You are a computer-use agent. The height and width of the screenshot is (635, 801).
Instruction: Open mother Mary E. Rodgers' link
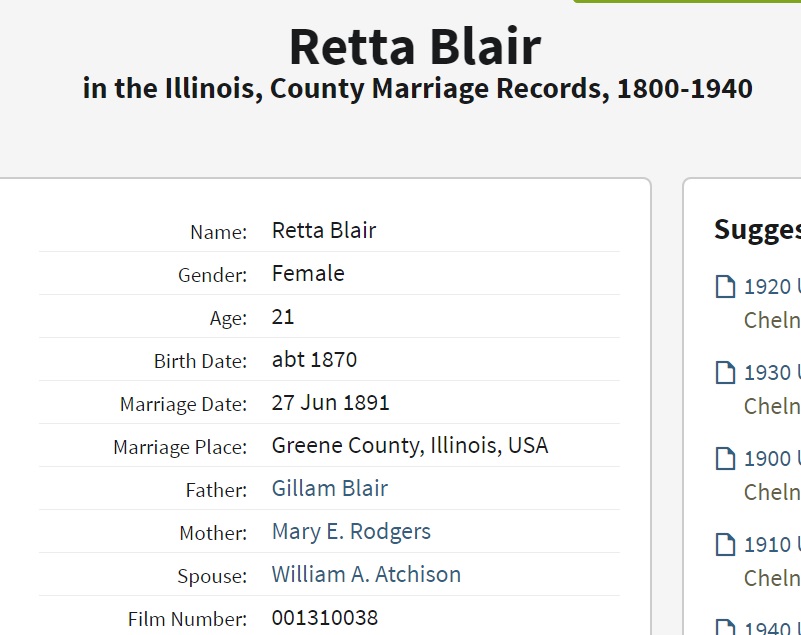351,532
